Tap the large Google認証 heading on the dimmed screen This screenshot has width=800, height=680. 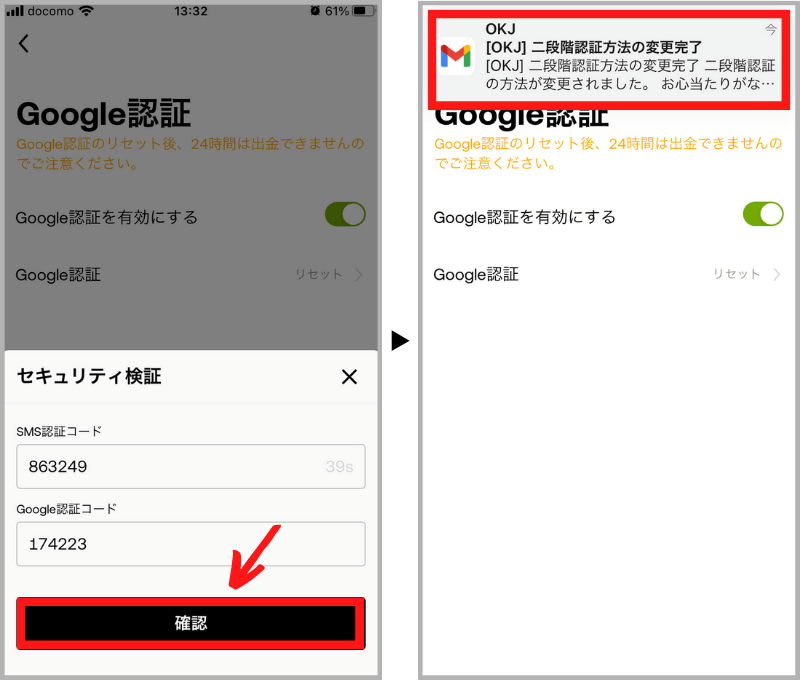point(104,113)
